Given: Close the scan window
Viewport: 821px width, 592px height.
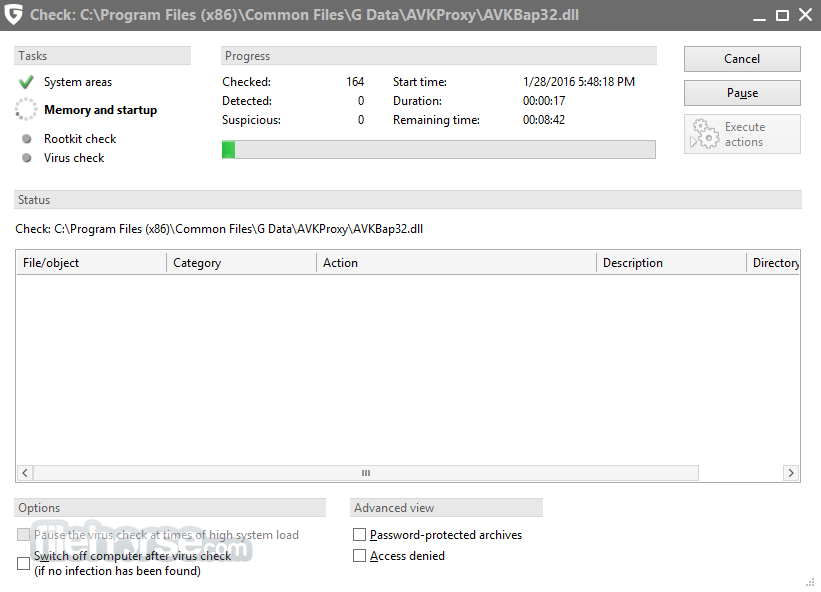Looking at the screenshot, I should tap(805, 15).
